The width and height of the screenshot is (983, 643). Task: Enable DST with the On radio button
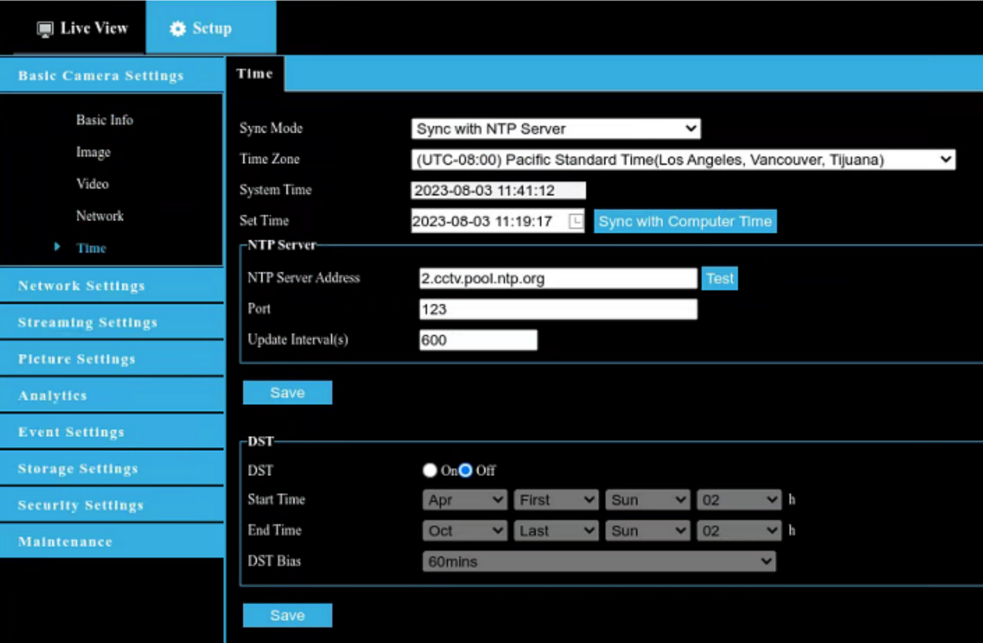pyautogui.click(x=429, y=470)
